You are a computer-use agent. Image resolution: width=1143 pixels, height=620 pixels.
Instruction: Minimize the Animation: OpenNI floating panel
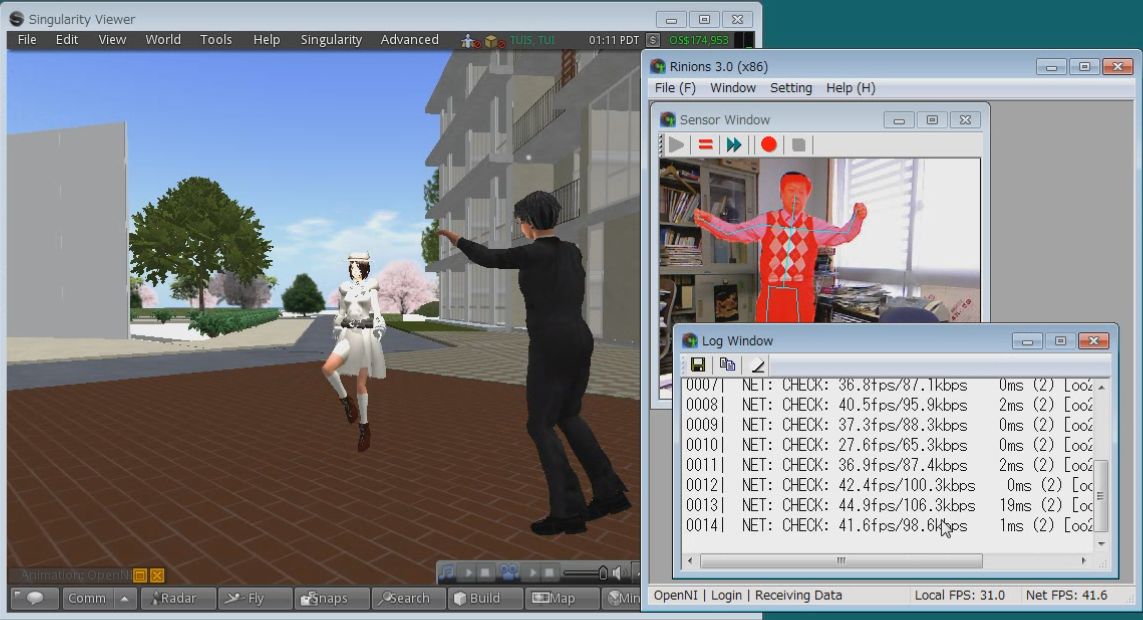click(x=140, y=575)
